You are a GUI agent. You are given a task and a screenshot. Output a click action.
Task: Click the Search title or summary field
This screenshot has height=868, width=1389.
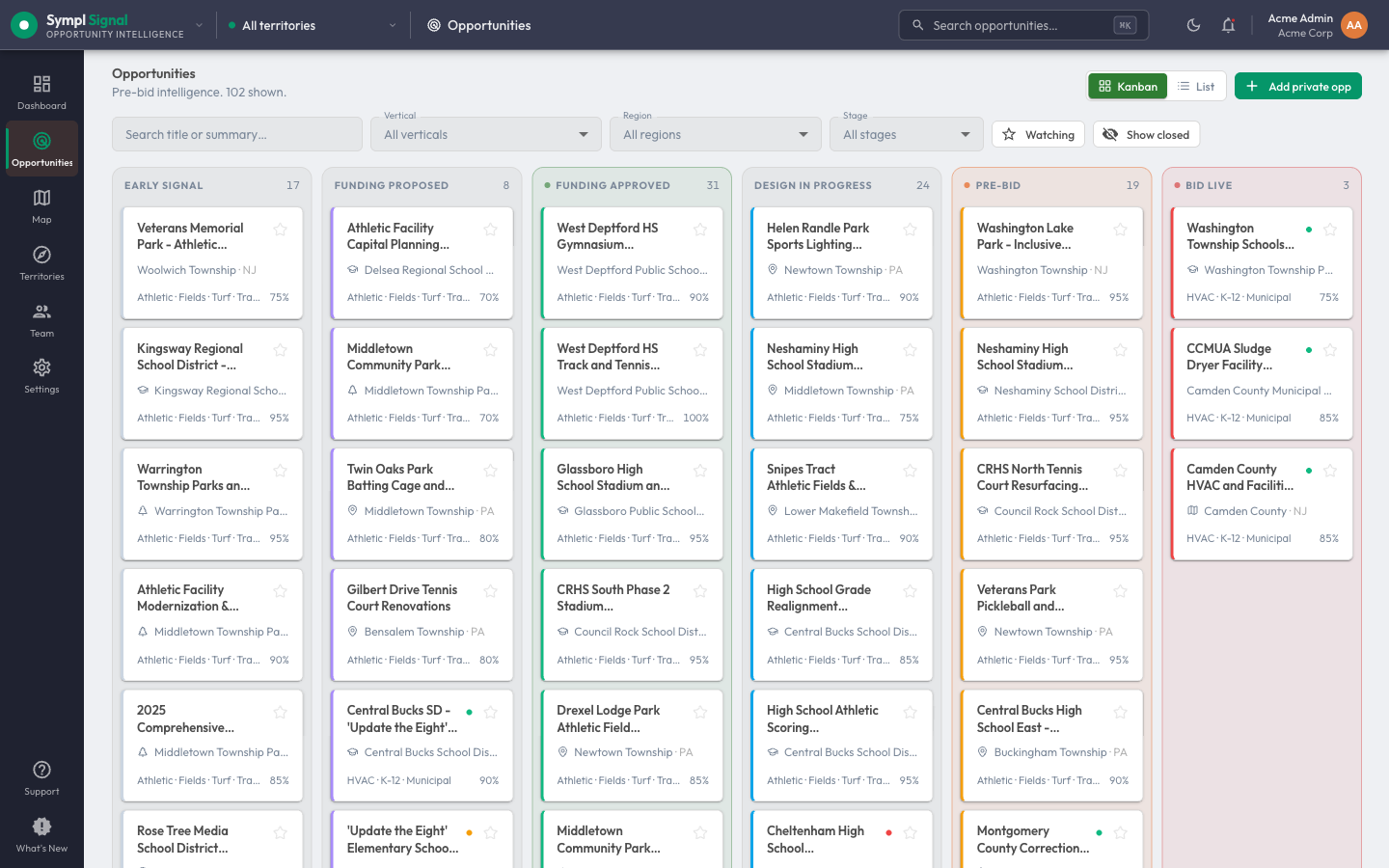(237, 134)
